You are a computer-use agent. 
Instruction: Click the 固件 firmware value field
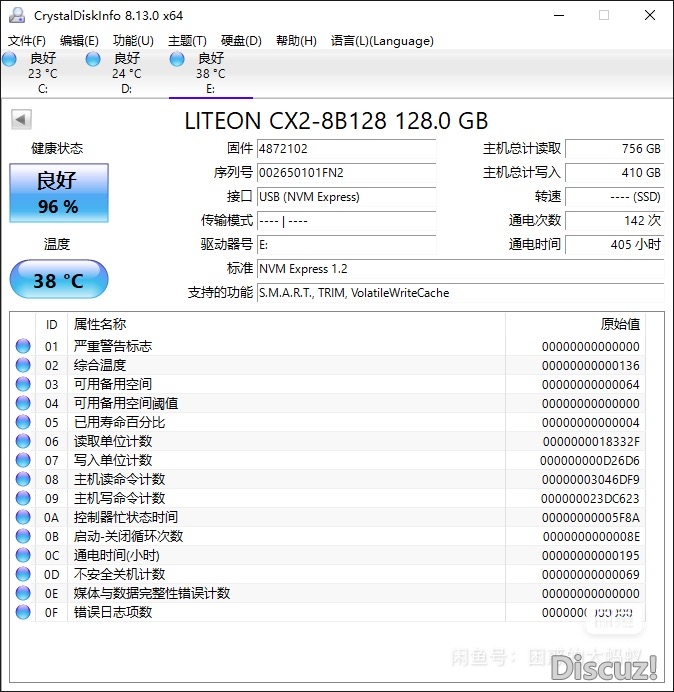pos(346,149)
